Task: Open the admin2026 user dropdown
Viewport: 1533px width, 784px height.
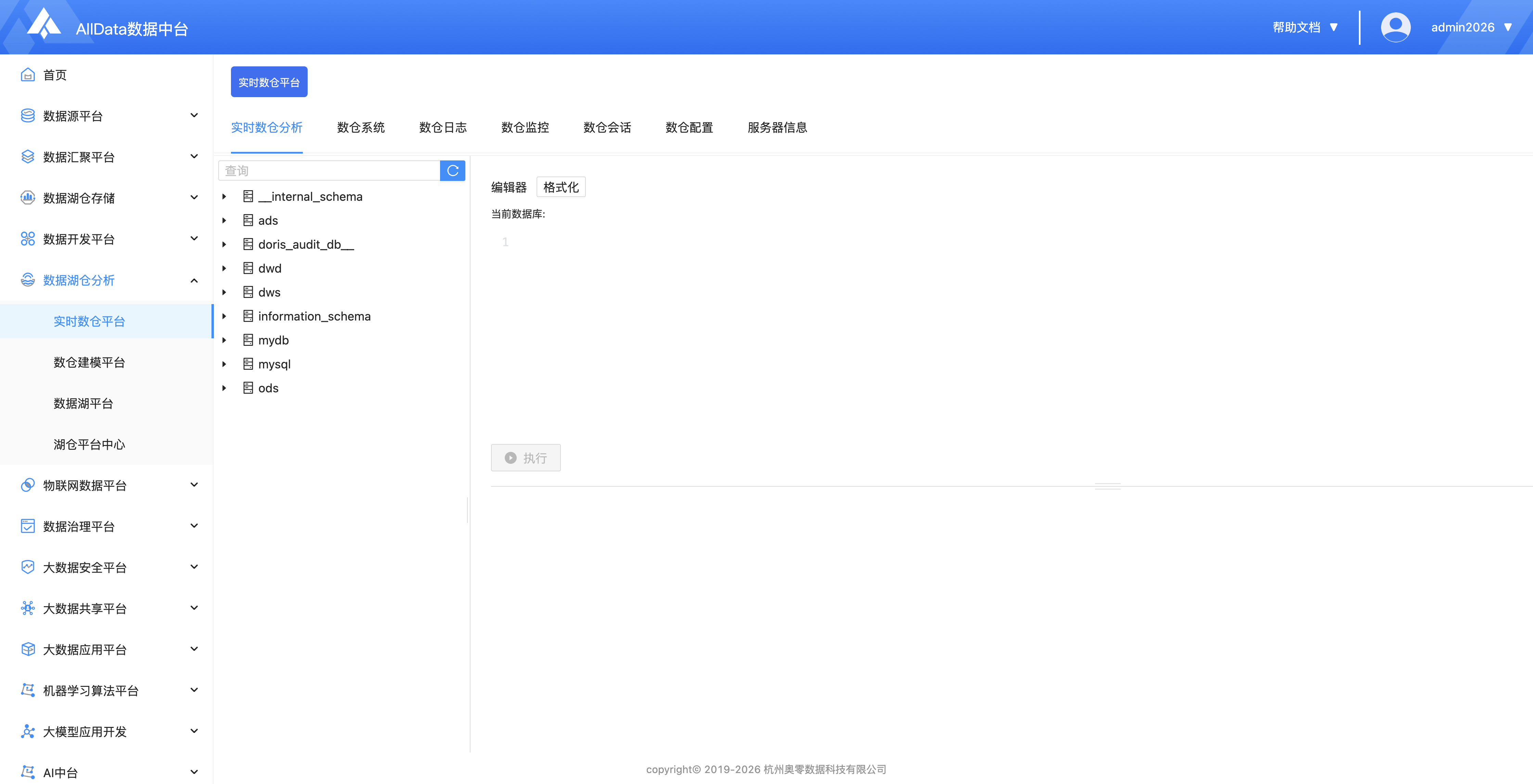Action: tap(1471, 27)
